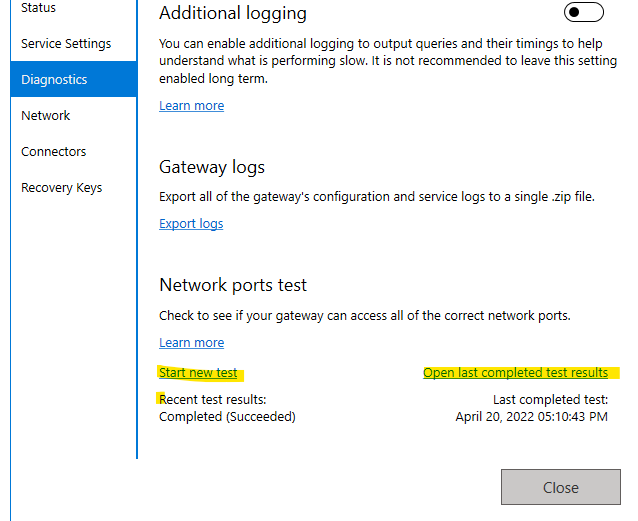Click the 'Recent test results:' label

coord(212,400)
